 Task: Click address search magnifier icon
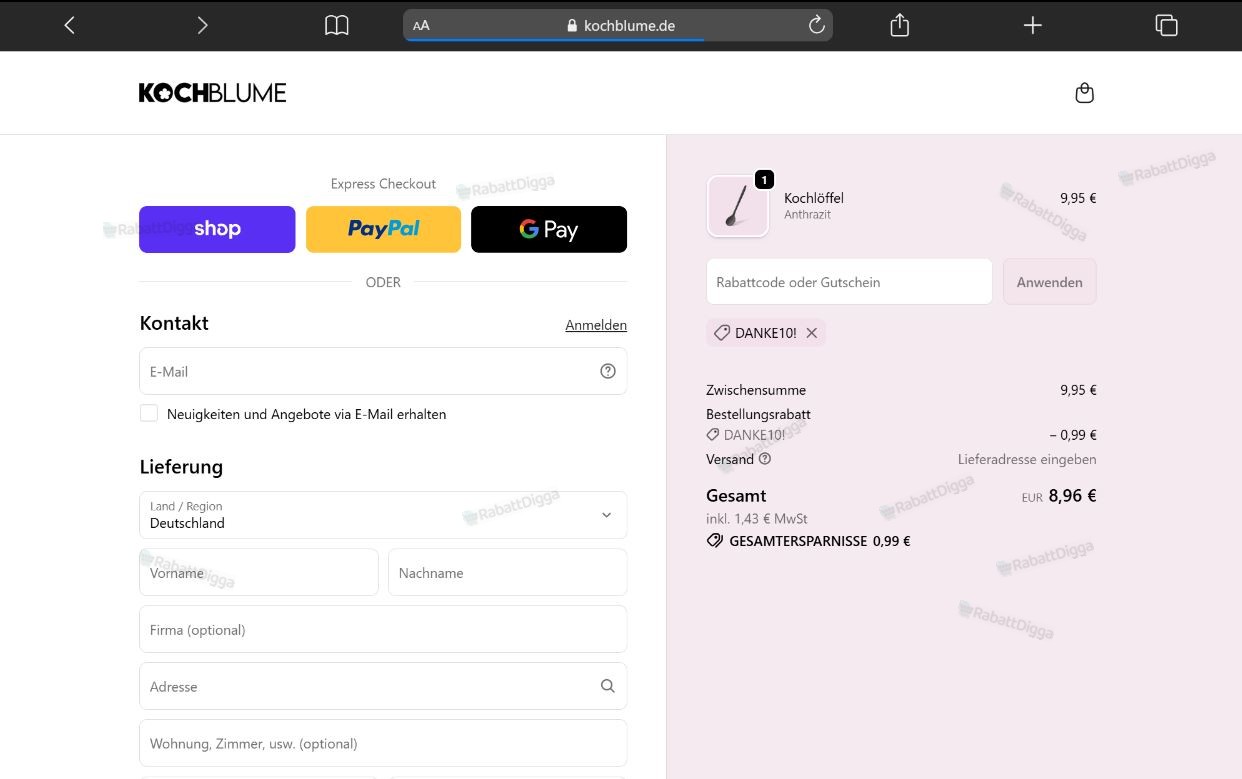click(x=608, y=686)
